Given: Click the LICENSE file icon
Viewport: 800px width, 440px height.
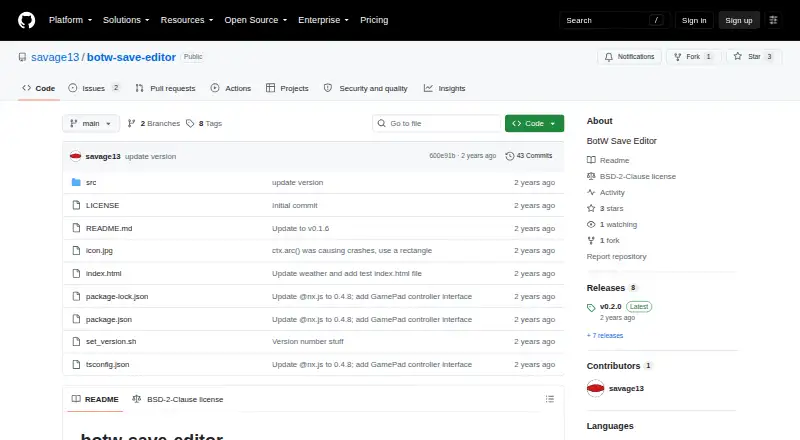Looking at the screenshot, I should click(76, 205).
